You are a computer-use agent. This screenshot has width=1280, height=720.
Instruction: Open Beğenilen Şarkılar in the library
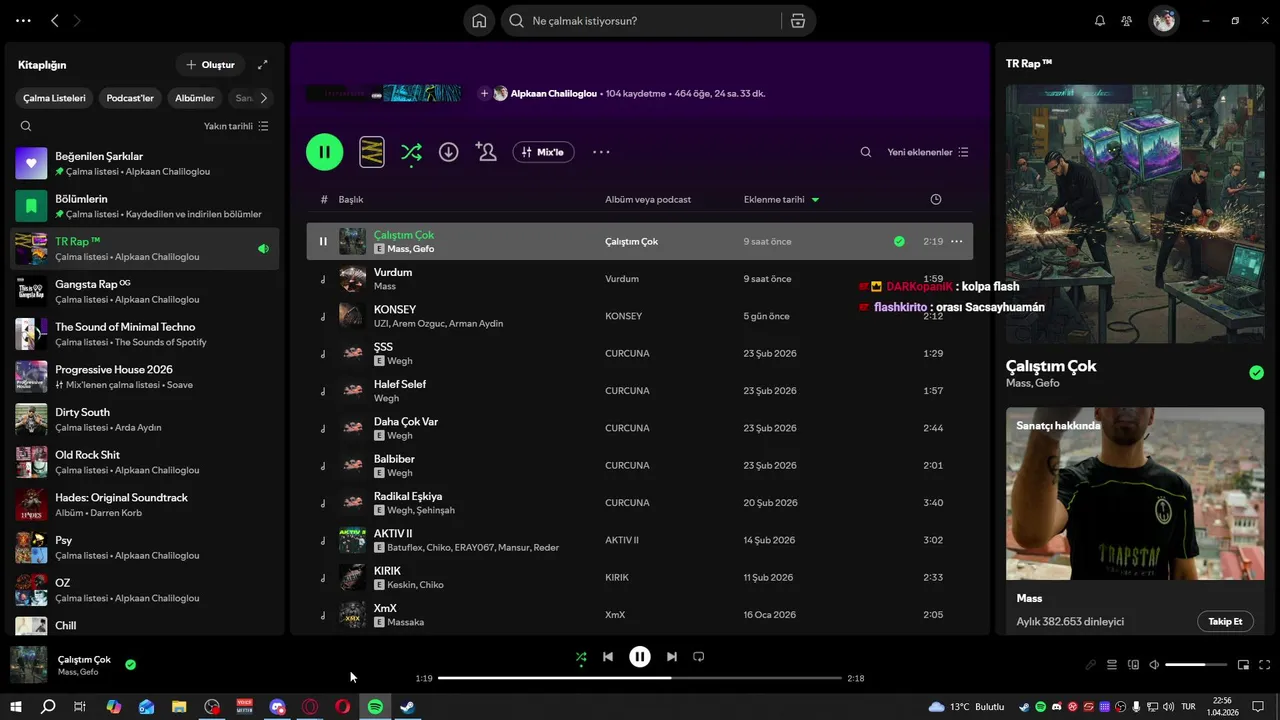tap(145, 164)
